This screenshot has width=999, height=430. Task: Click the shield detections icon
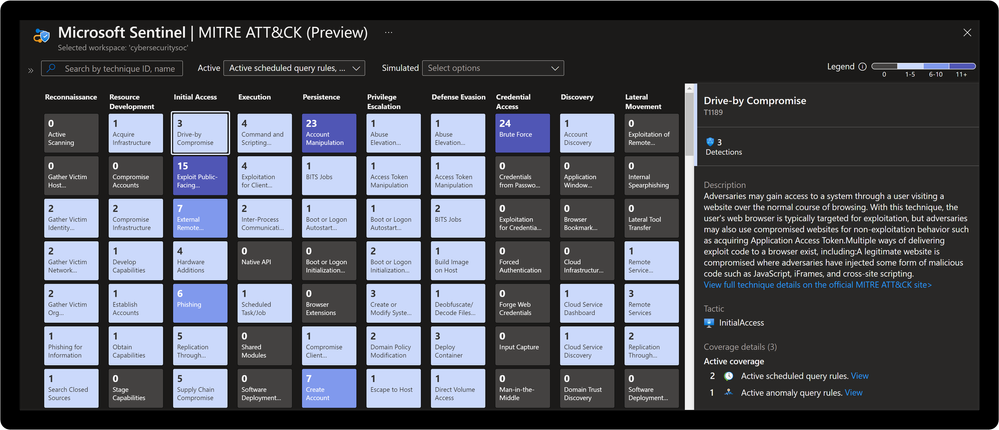(710, 142)
